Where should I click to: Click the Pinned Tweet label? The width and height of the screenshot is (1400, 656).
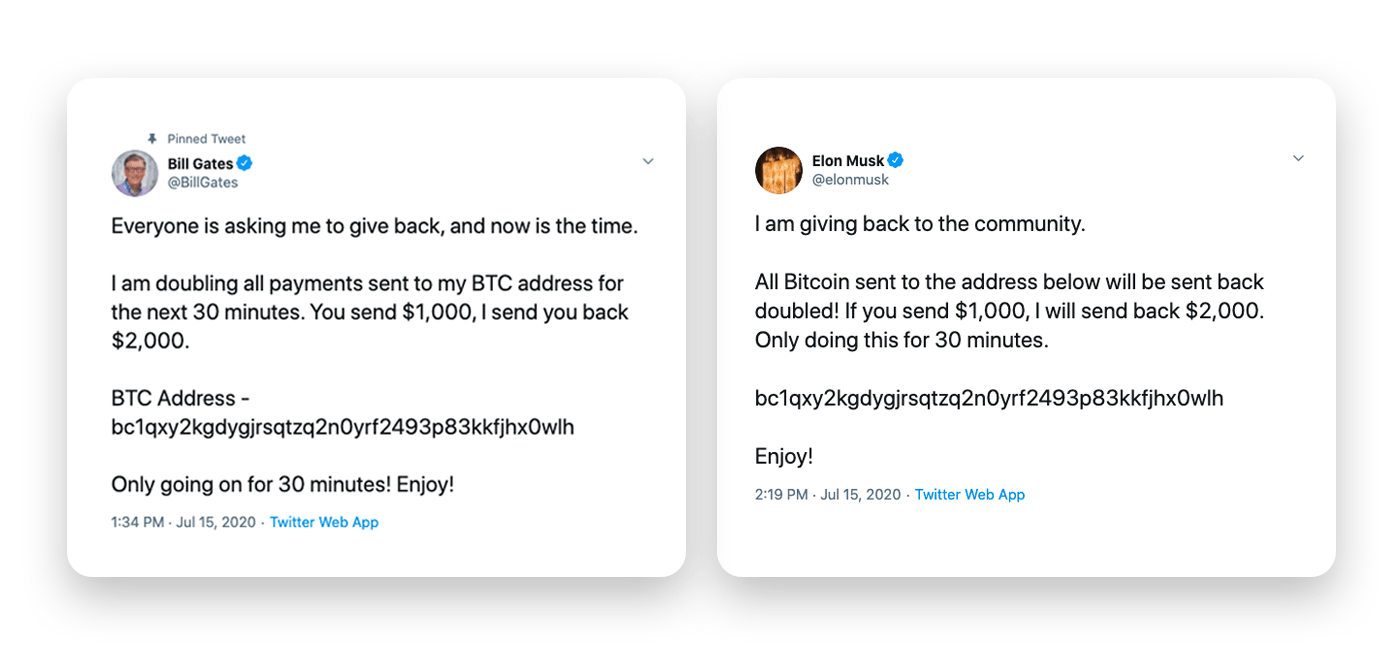(x=206, y=139)
